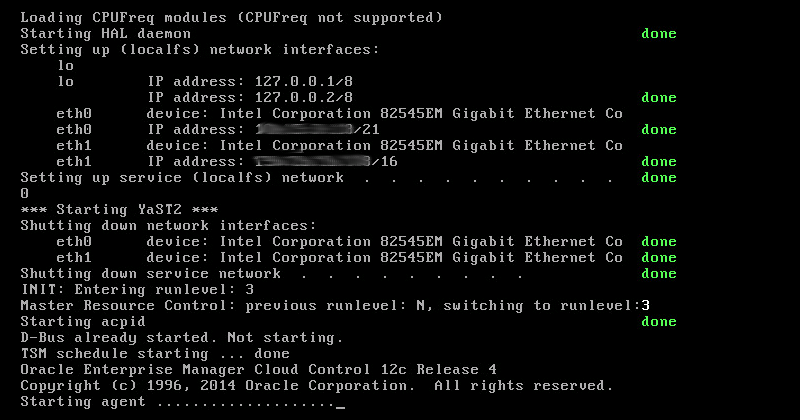This screenshot has height=420, width=800.
Task: Click green done beside Starting acpid
Action: (x=658, y=322)
